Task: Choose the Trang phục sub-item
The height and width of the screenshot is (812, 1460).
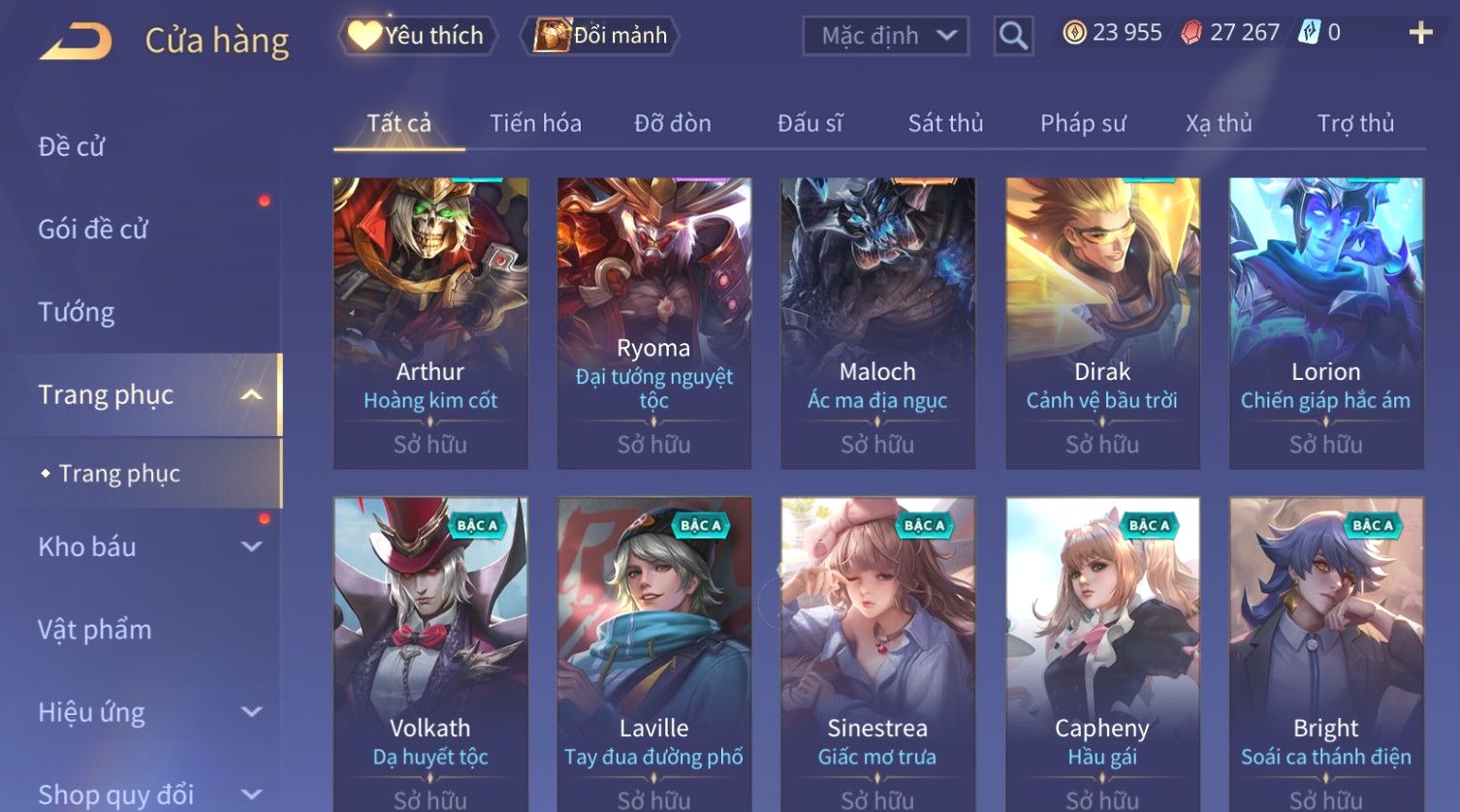Action: click(x=119, y=473)
